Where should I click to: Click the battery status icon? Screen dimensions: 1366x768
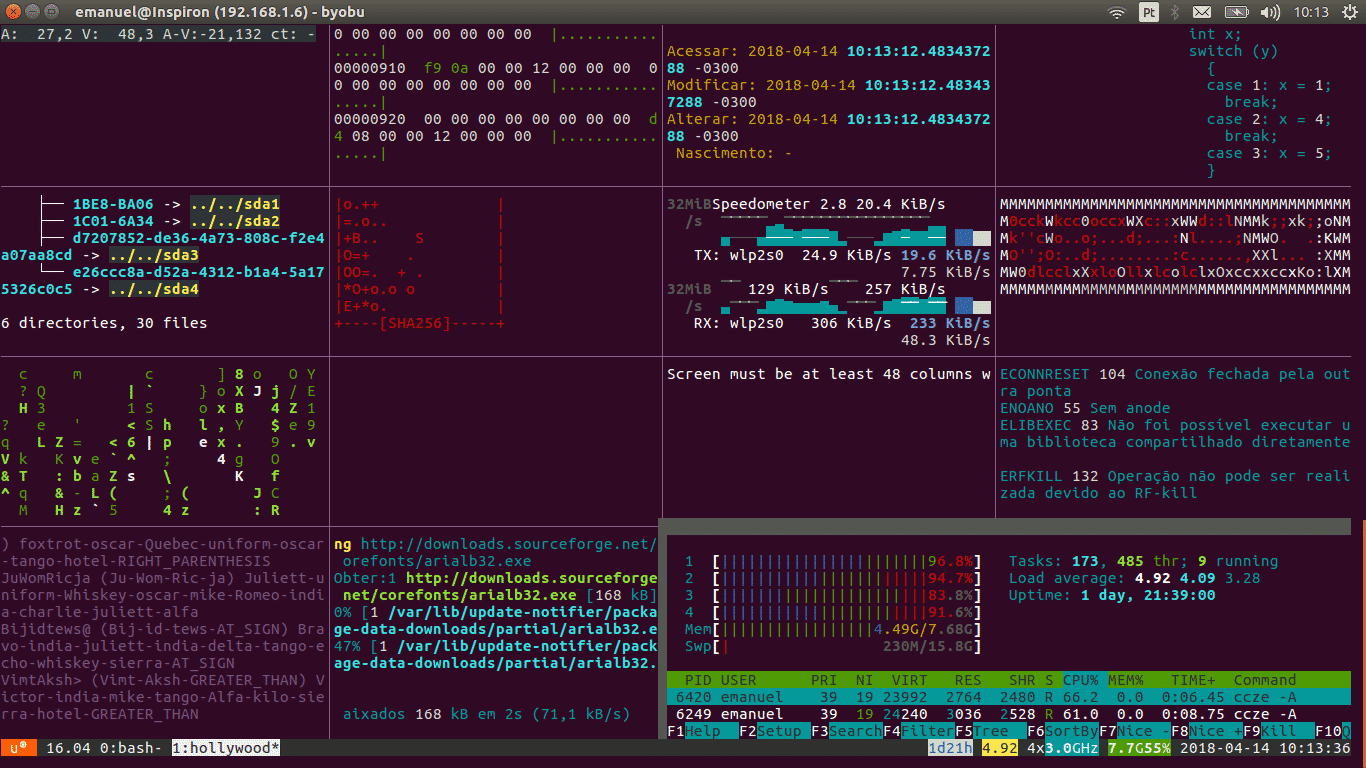point(1237,12)
